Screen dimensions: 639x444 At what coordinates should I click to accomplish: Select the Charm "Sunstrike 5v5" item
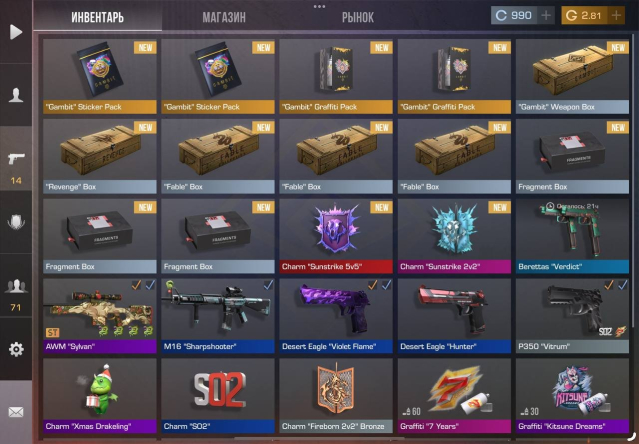click(336, 236)
